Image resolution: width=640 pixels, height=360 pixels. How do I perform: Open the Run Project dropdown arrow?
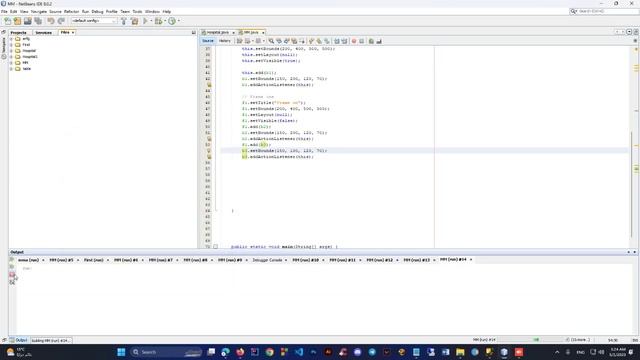(151, 21)
